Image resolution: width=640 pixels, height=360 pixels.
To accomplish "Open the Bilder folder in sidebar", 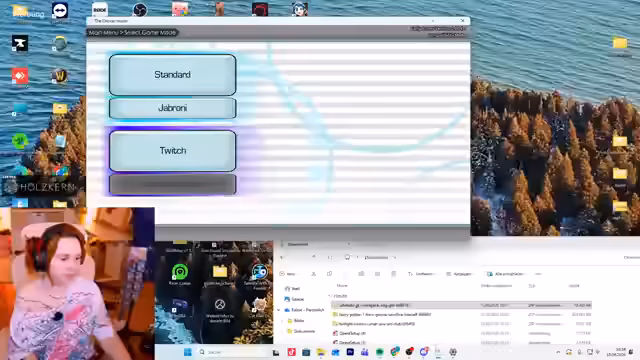I will [298, 321].
